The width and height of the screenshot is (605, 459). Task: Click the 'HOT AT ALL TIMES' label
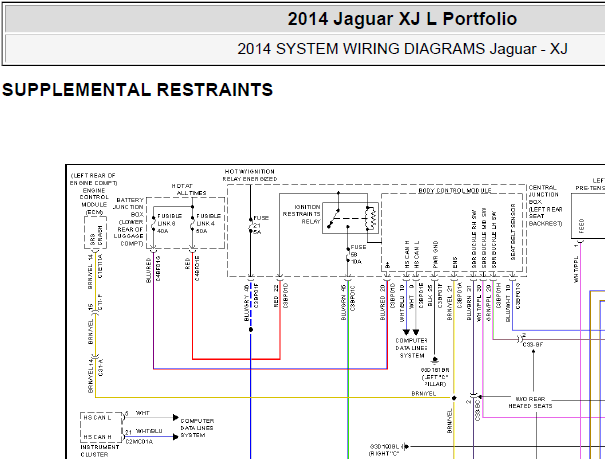188,189
